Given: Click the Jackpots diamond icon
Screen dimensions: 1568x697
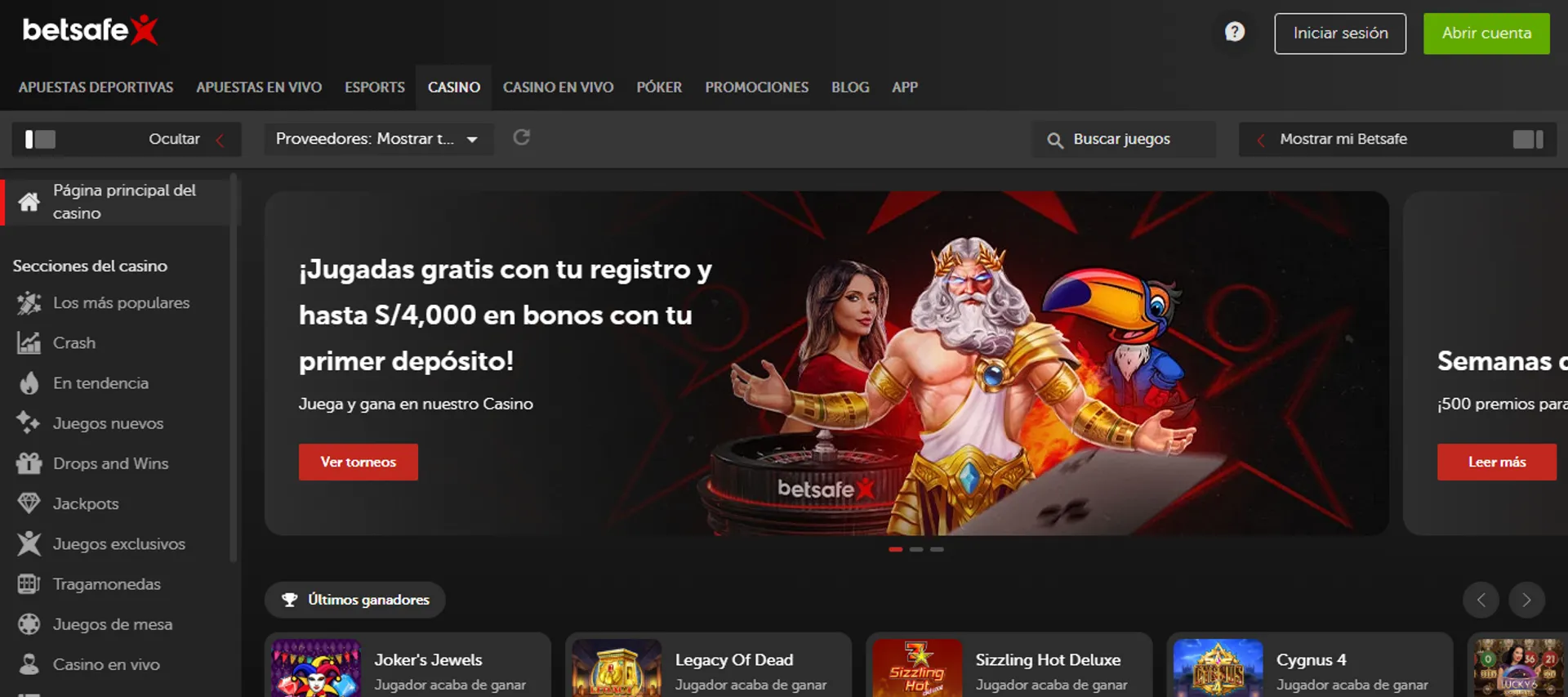Looking at the screenshot, I should coord(29,503).
